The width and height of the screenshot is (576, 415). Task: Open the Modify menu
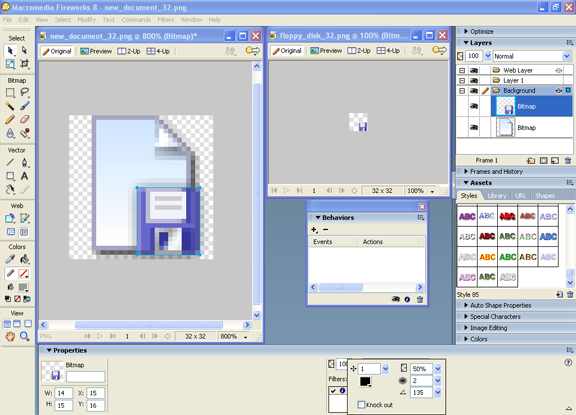(x=86, y=20)
